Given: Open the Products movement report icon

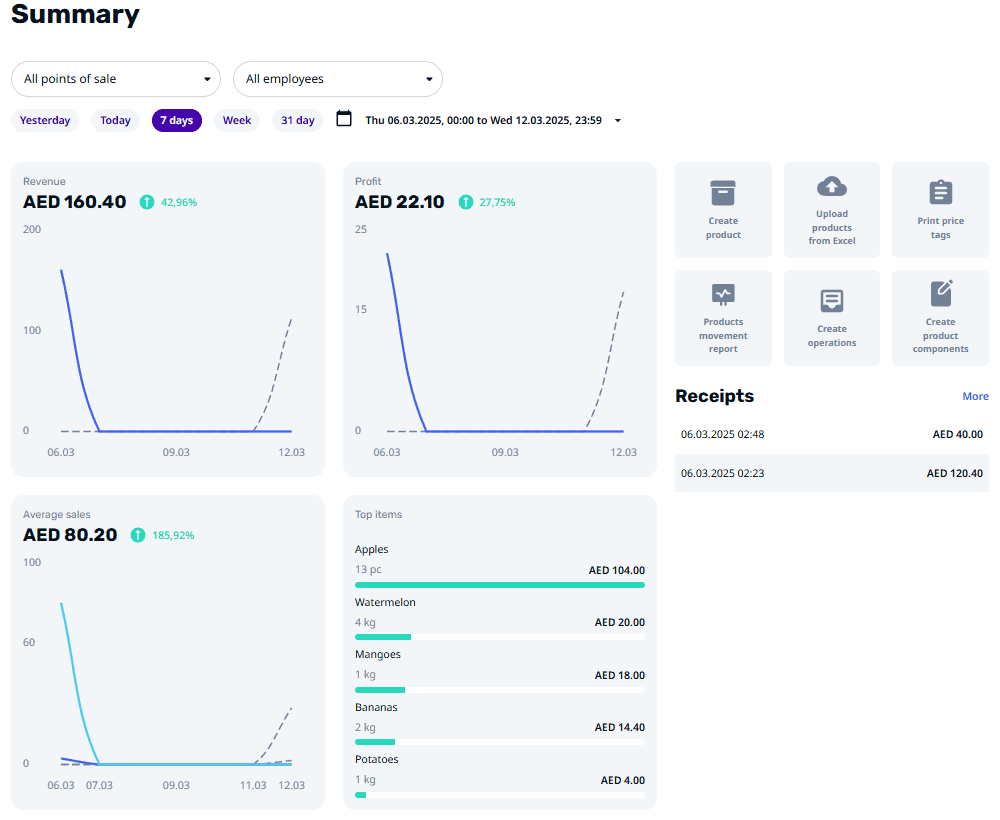Looking at the screenshot, I should coord(723,294).
